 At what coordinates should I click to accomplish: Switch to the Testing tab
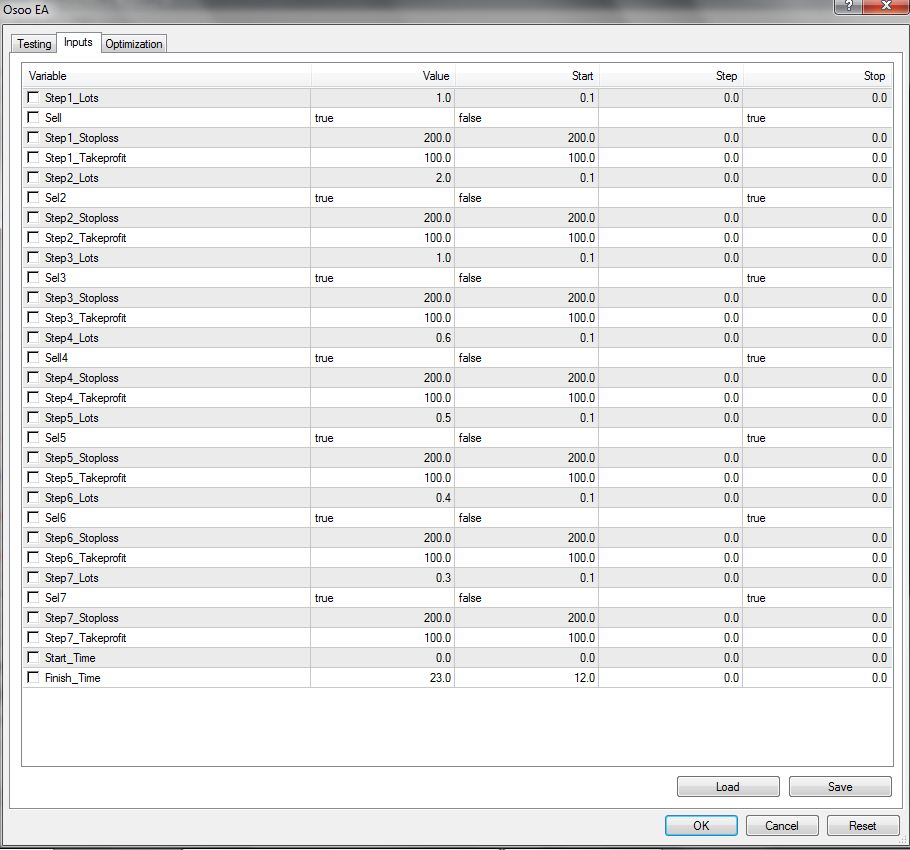(x=34, y=44)
